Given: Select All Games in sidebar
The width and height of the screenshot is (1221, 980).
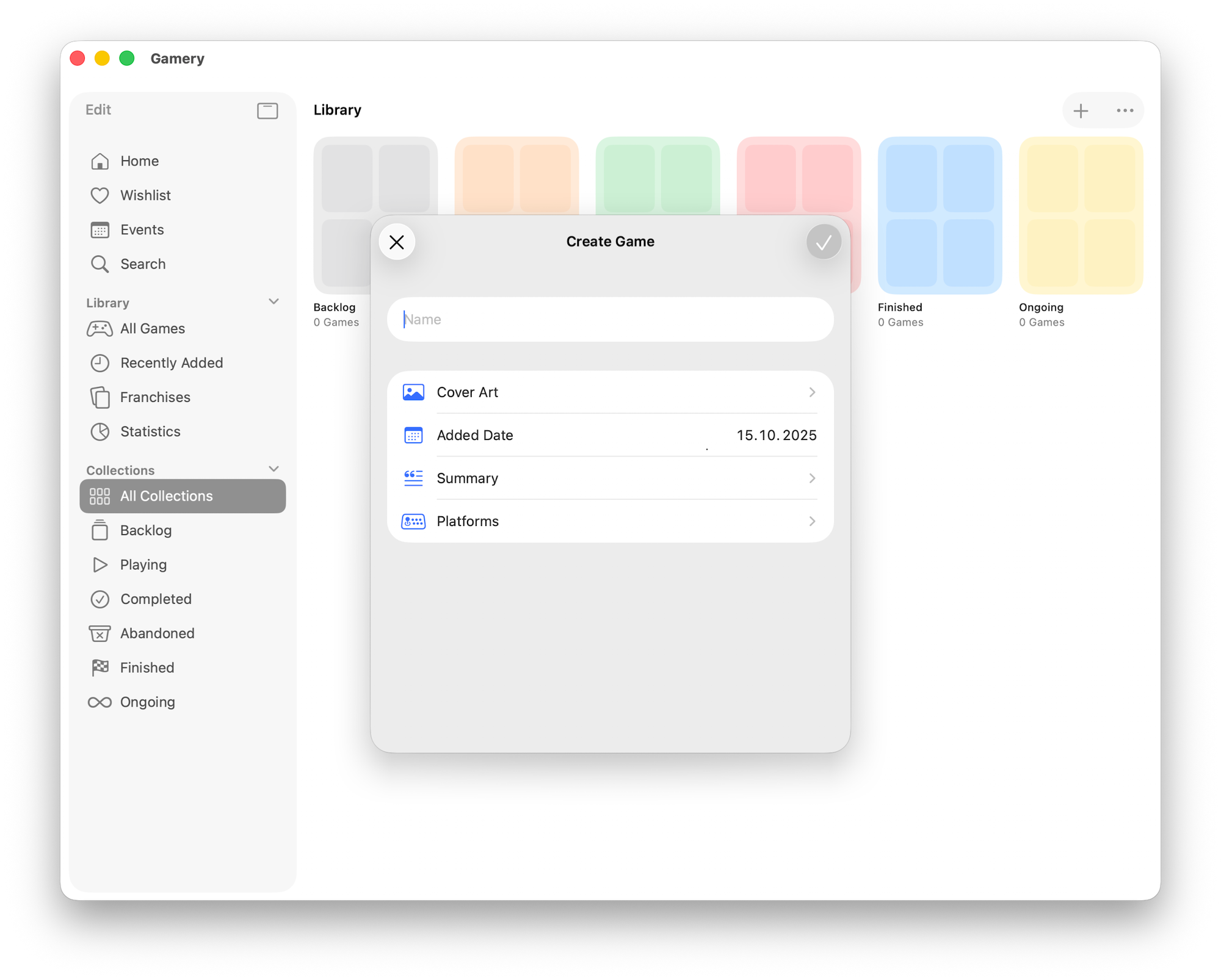Looking at the screenshot, I should 152,329.
